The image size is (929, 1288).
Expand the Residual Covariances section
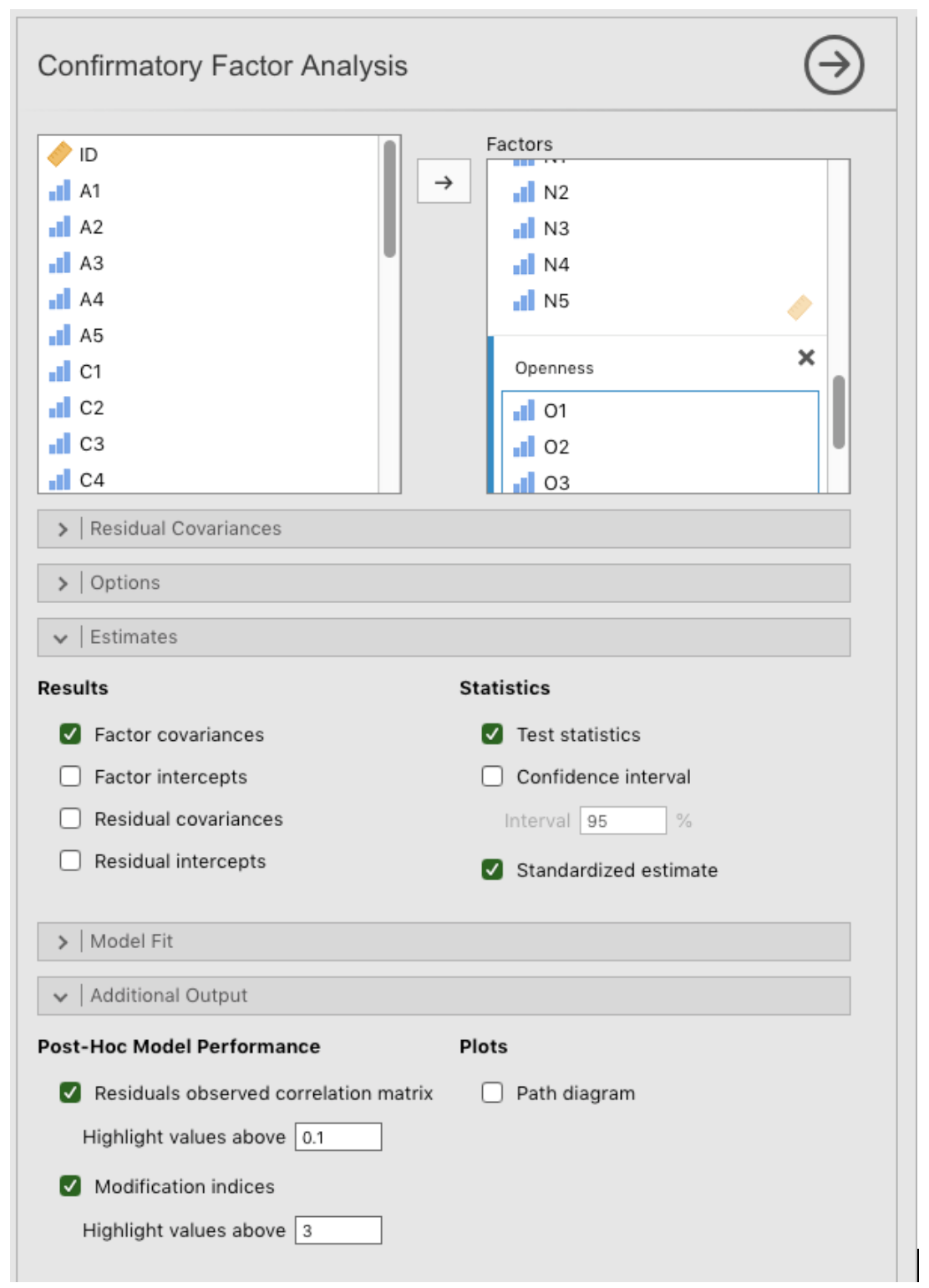pos(444,529)
